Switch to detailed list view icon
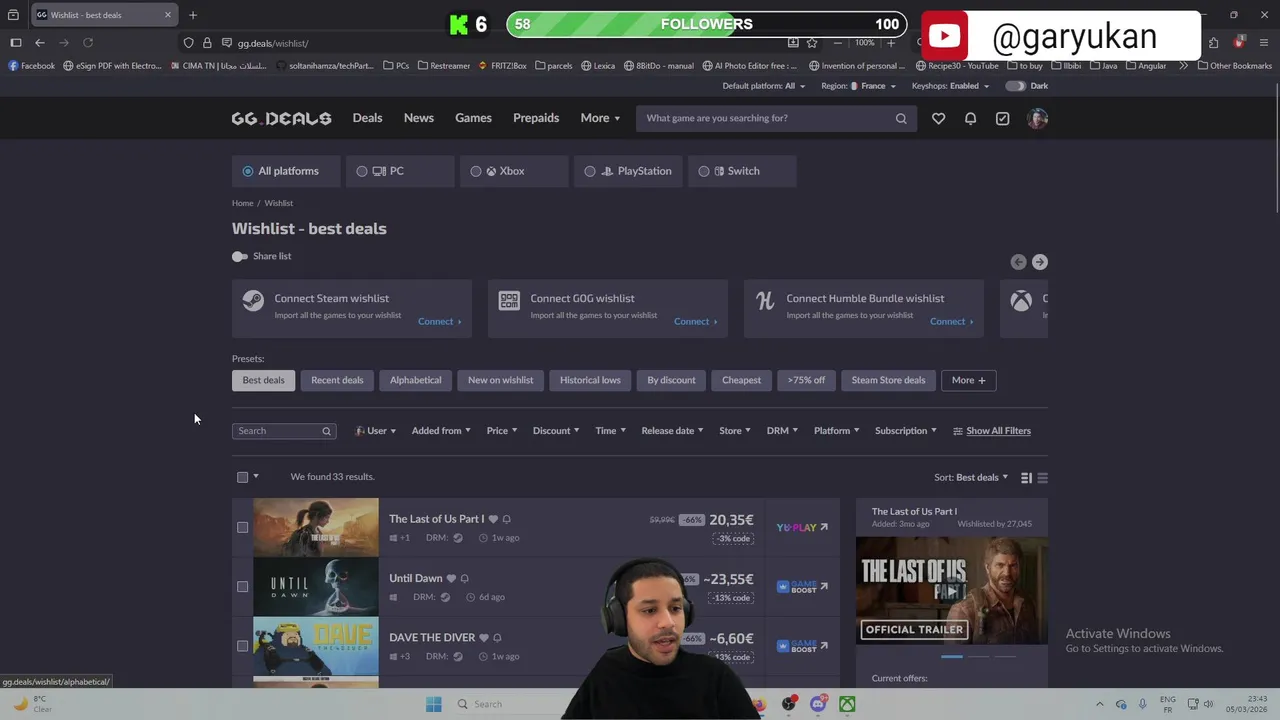The image size is (1280, 720). tap(1026, 478)
